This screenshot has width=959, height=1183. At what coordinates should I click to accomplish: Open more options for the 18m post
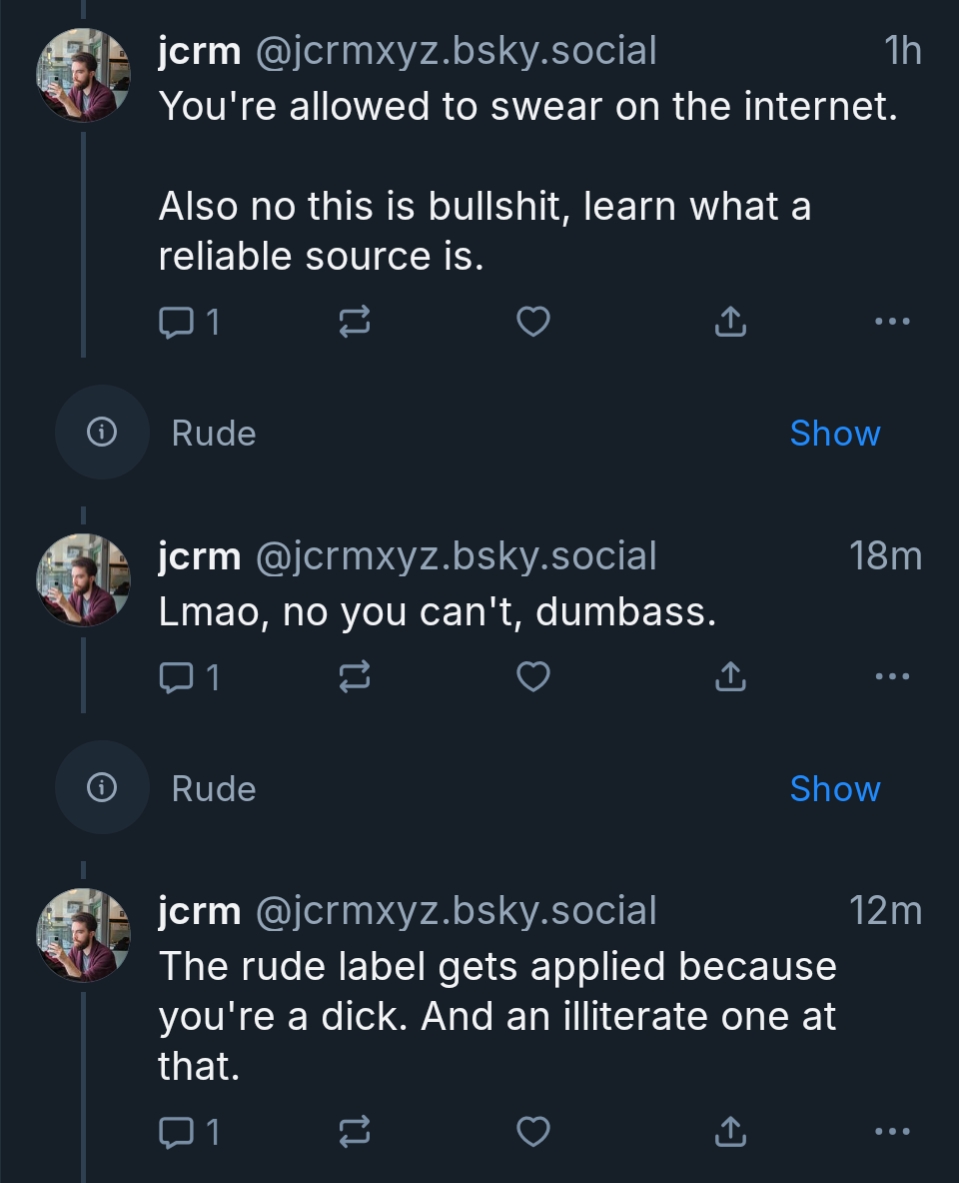(x=892, y=678)
